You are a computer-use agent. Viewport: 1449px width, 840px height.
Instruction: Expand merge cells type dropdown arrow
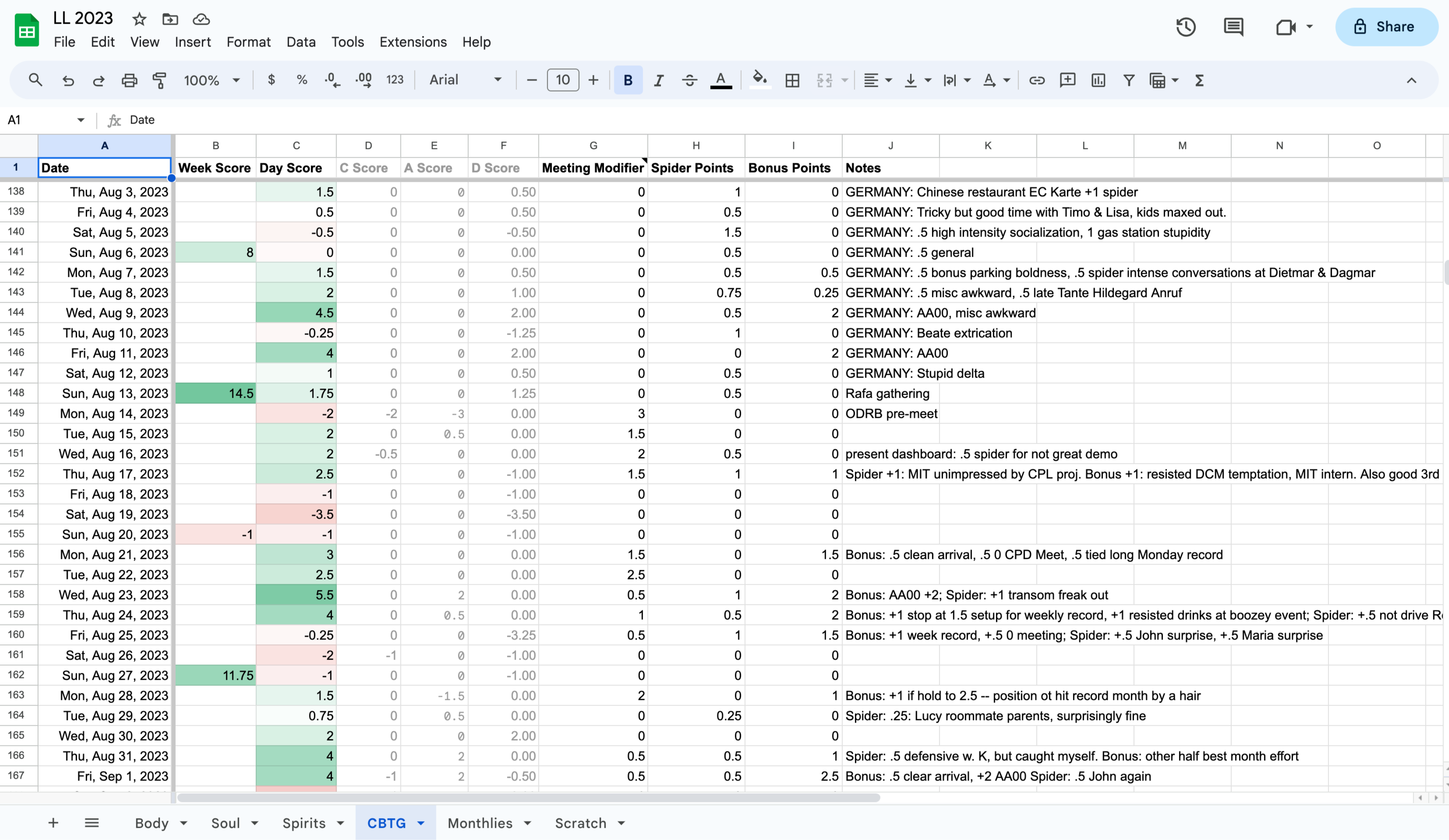tap(845, 80)
